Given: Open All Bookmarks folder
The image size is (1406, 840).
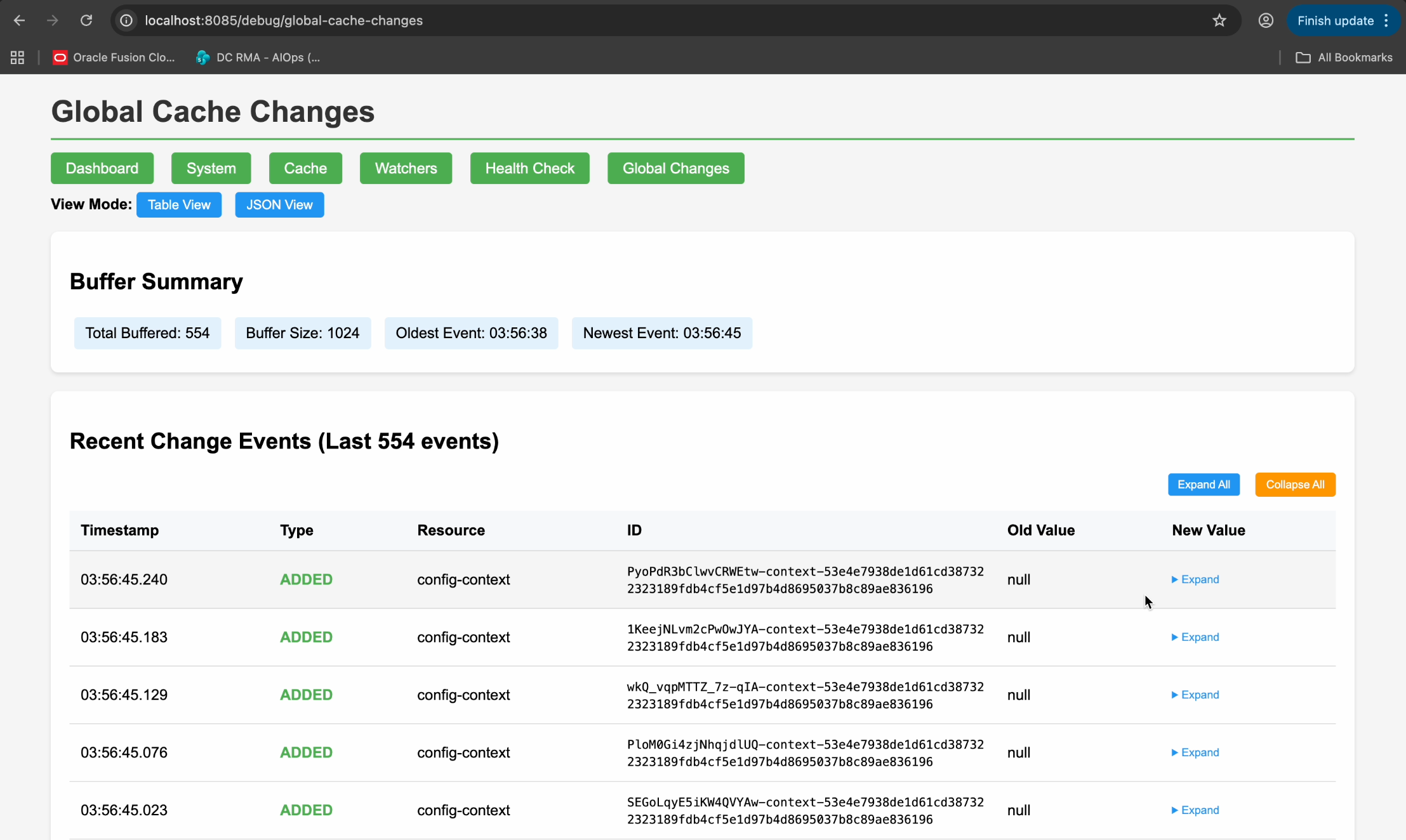Looking at the screenshot, I should [x=1344, y=58].
